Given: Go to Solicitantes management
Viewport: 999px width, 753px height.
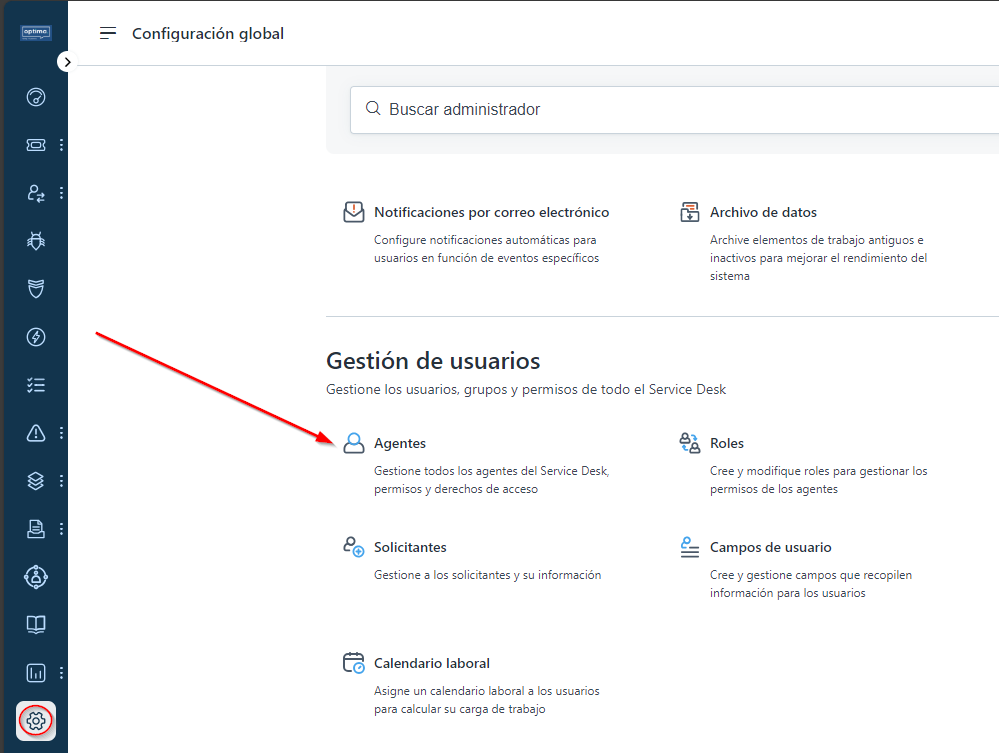Looking at the screenshot, I should pos(409,547).
